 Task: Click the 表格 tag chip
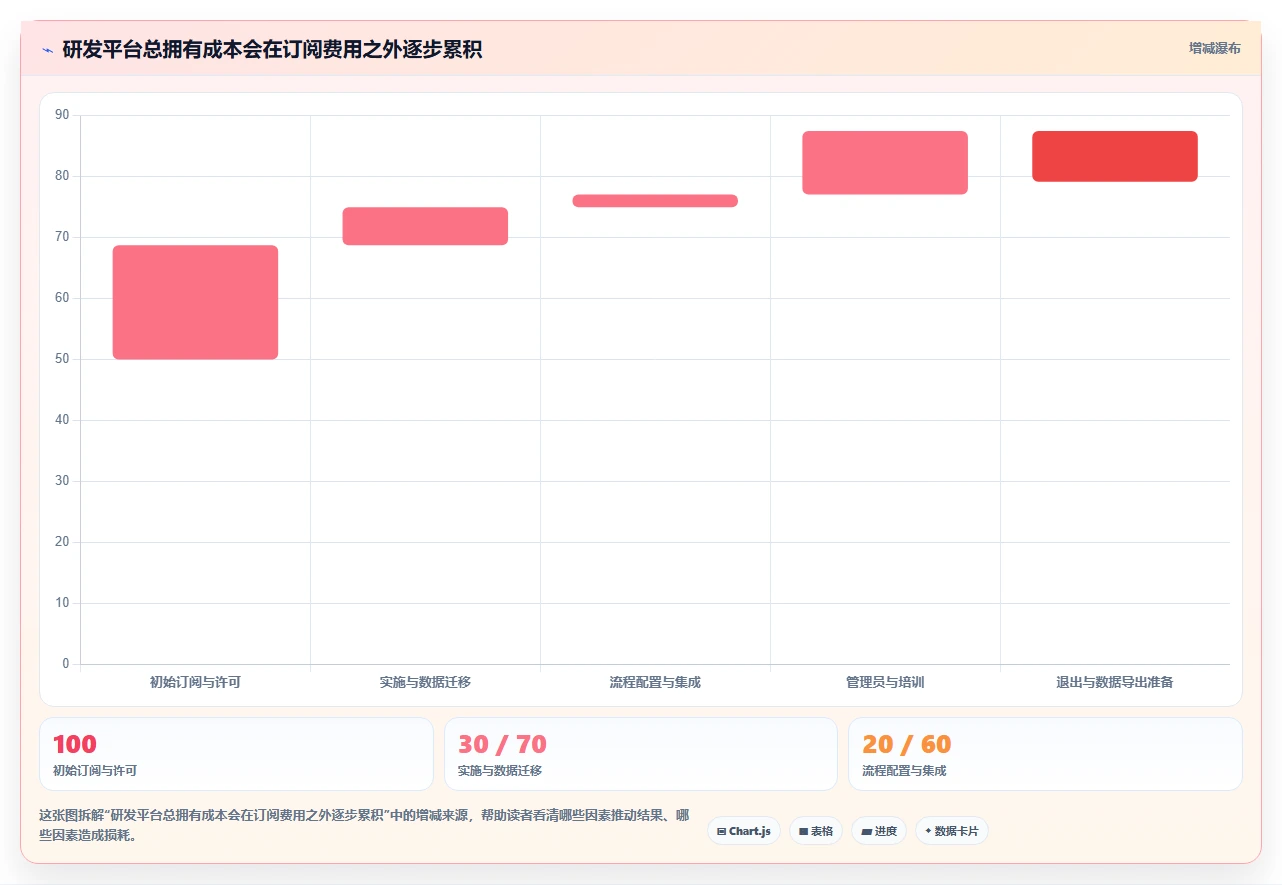816,831
